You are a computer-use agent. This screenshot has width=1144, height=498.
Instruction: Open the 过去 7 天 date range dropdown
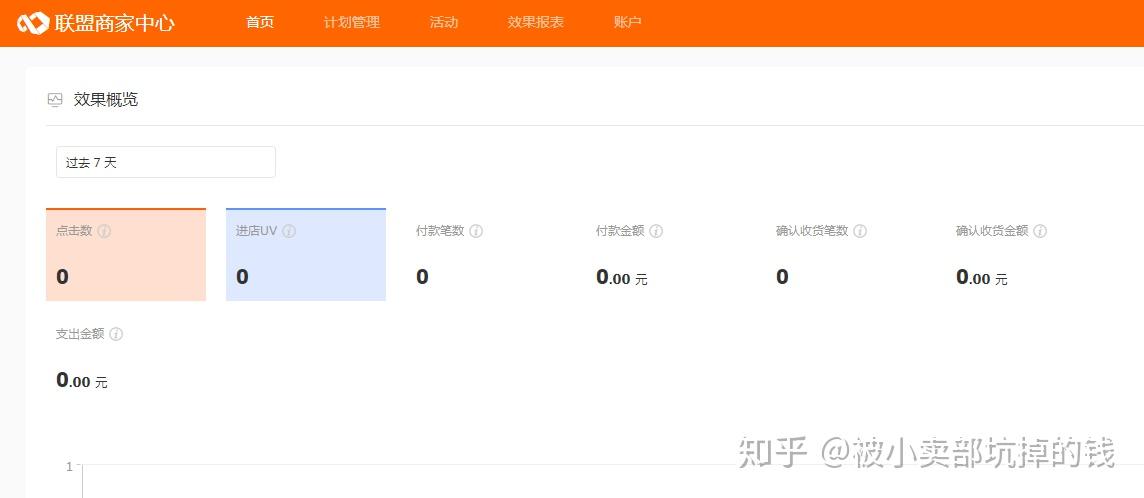point(166,162)
